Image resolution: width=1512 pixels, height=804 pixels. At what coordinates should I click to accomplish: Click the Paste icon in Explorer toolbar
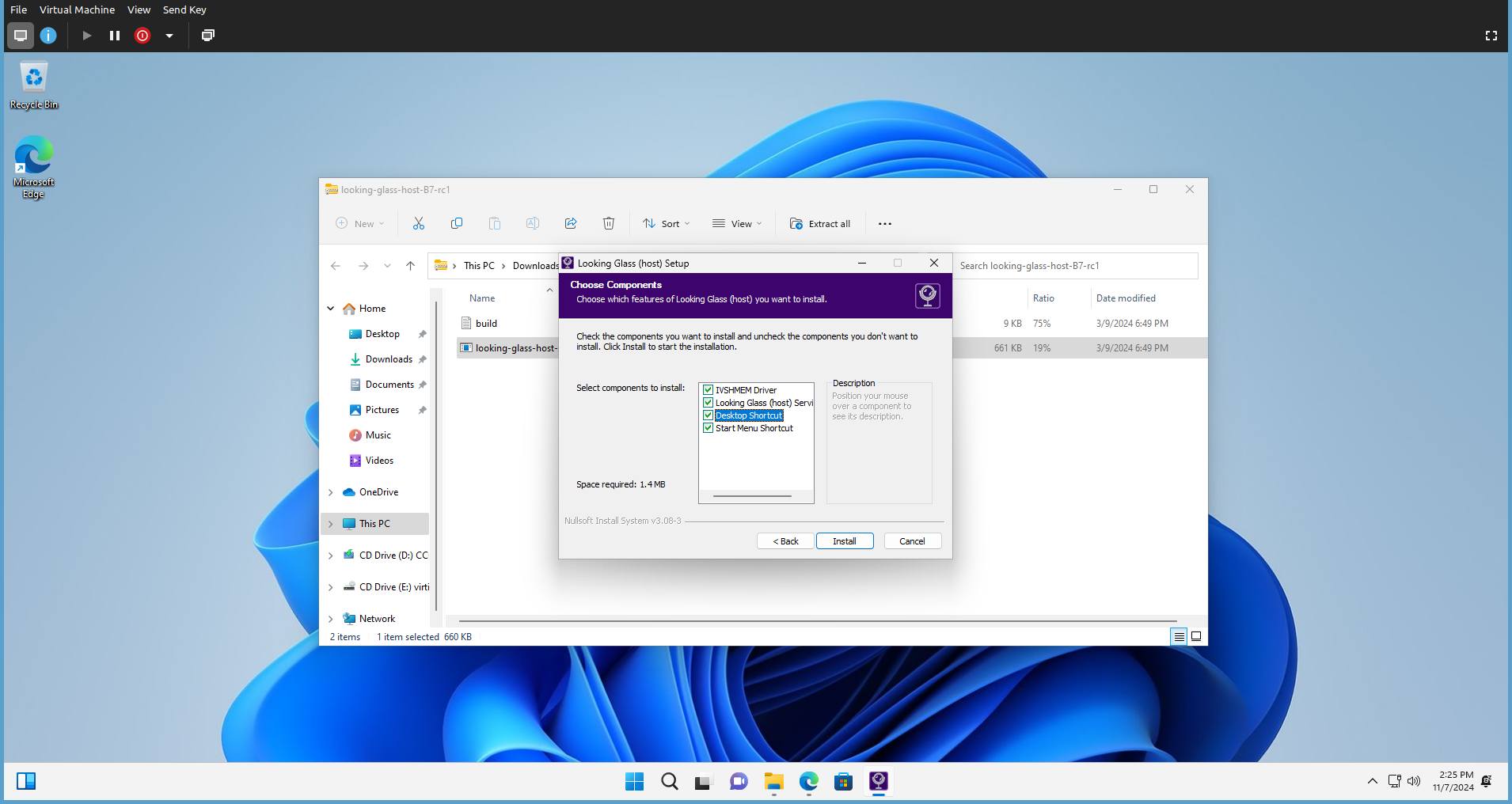coord(495,224)
